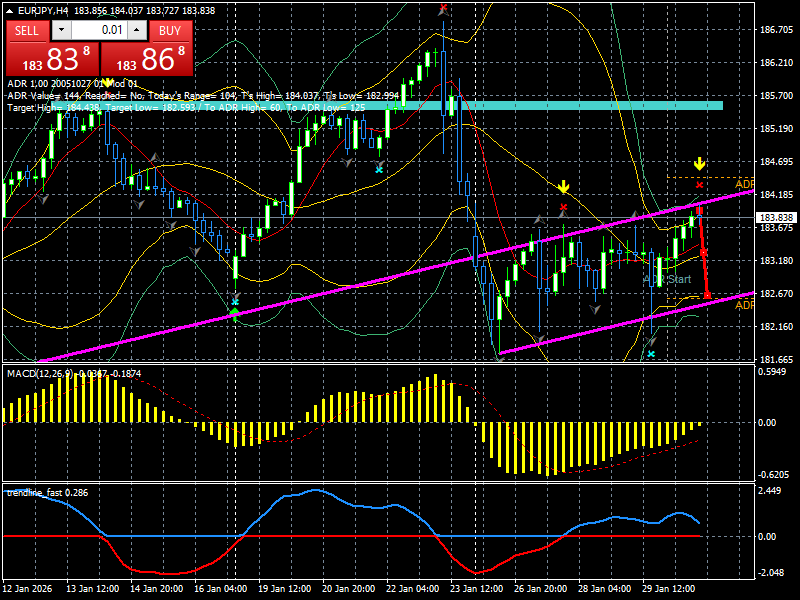This screenshot has height=600, width=800.
Task: Click the buy price 183.86 panel
Action: (147, 59)
